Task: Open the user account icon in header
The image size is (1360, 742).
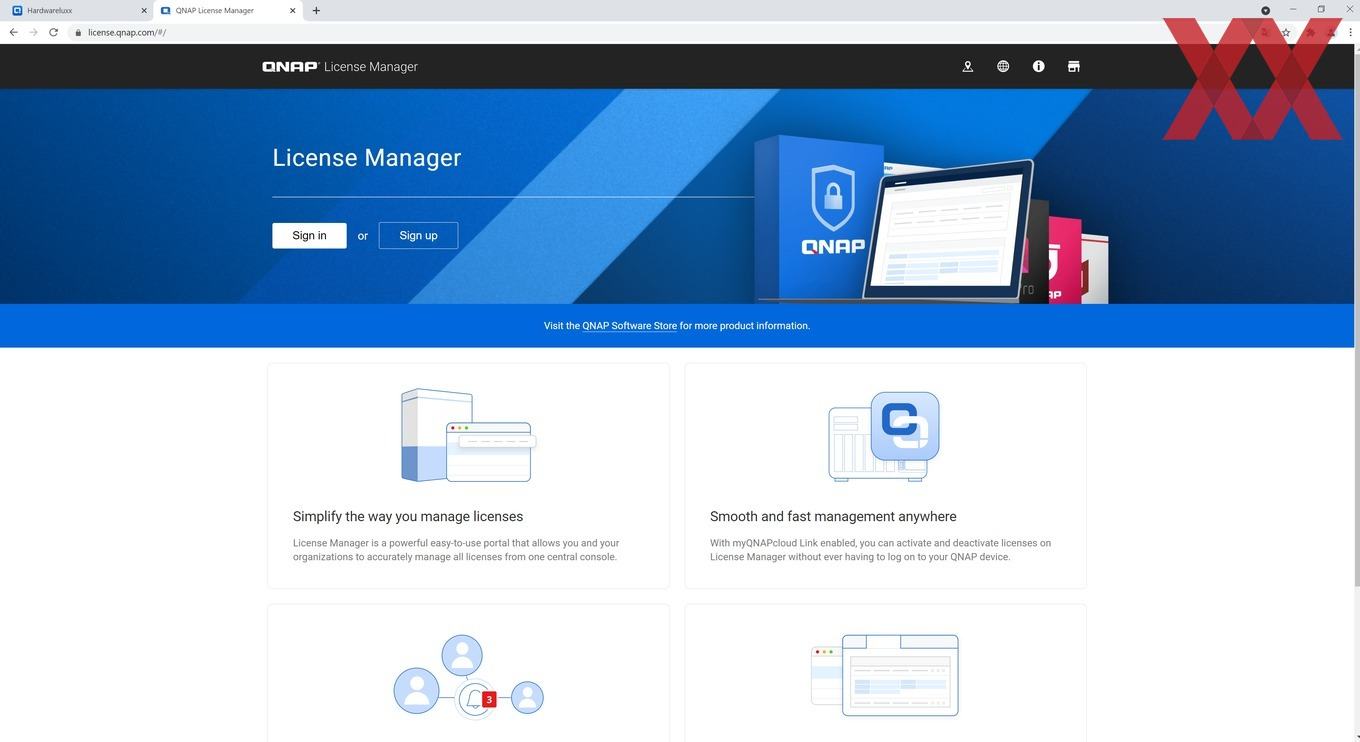Action: pyautogui.click(x=968, y=66)
